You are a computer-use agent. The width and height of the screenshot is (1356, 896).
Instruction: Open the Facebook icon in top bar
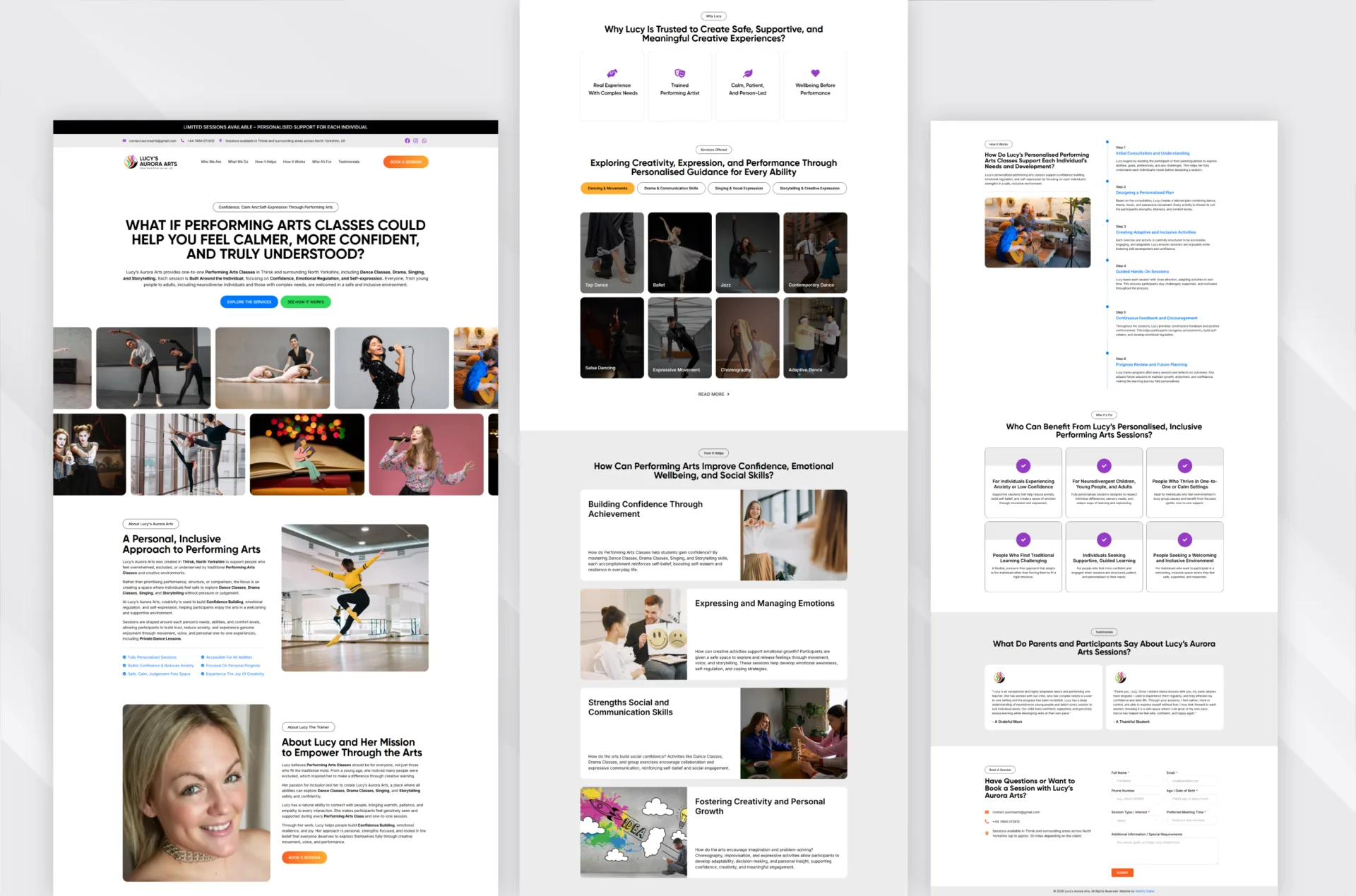click(407, 141)
